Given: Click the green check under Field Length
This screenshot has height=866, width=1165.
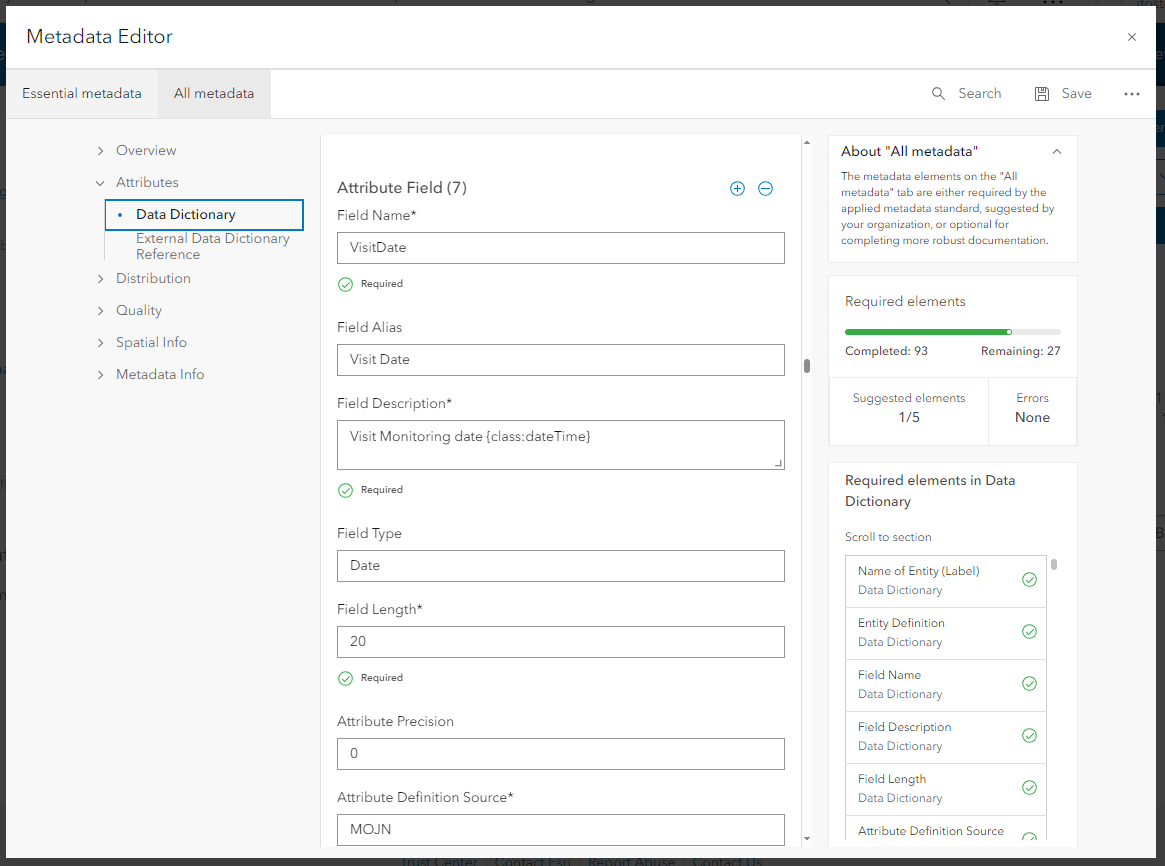Looking at the screenshot, I should point(345,678).
